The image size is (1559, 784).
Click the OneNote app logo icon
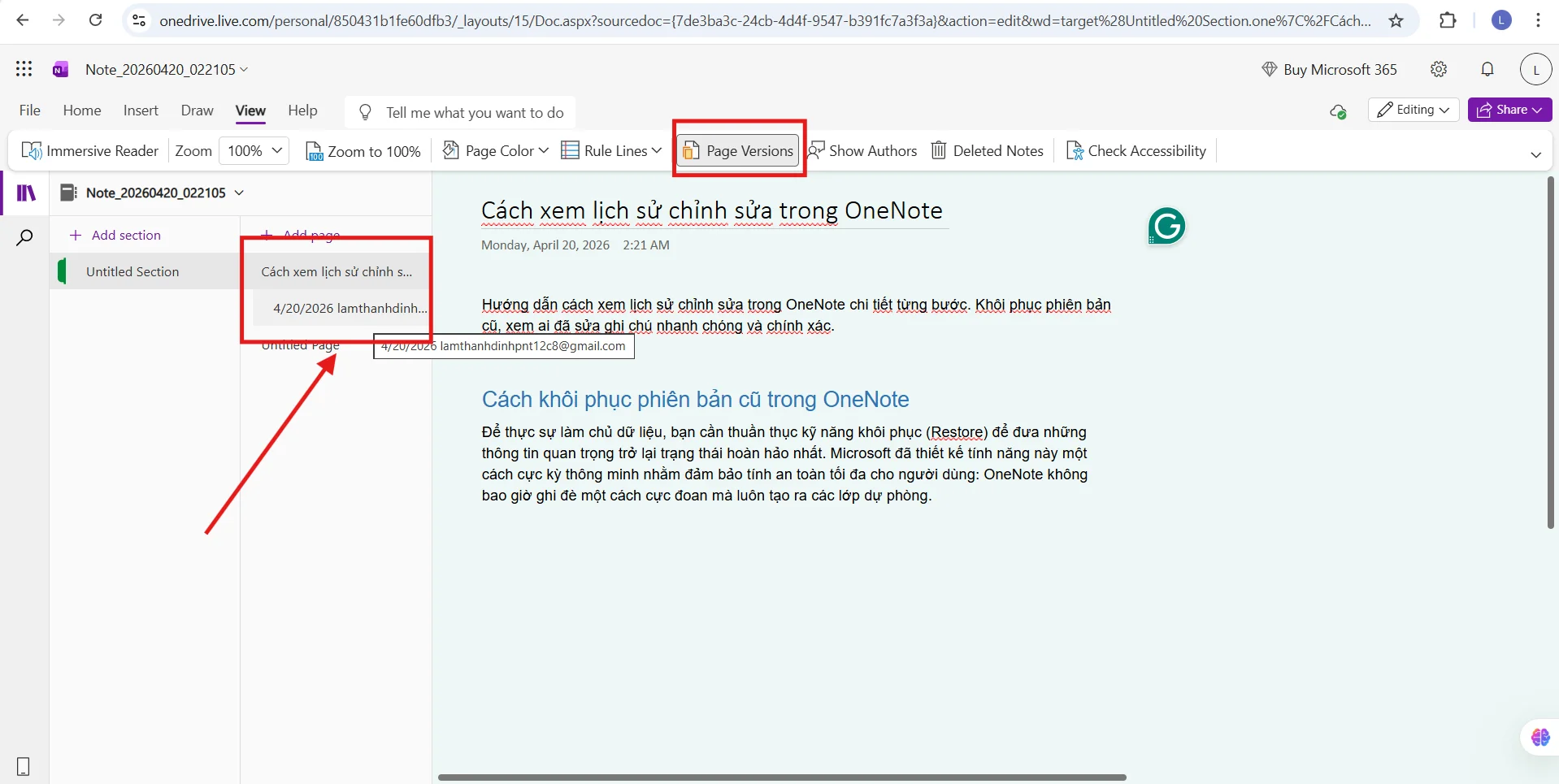click(60, 70)
